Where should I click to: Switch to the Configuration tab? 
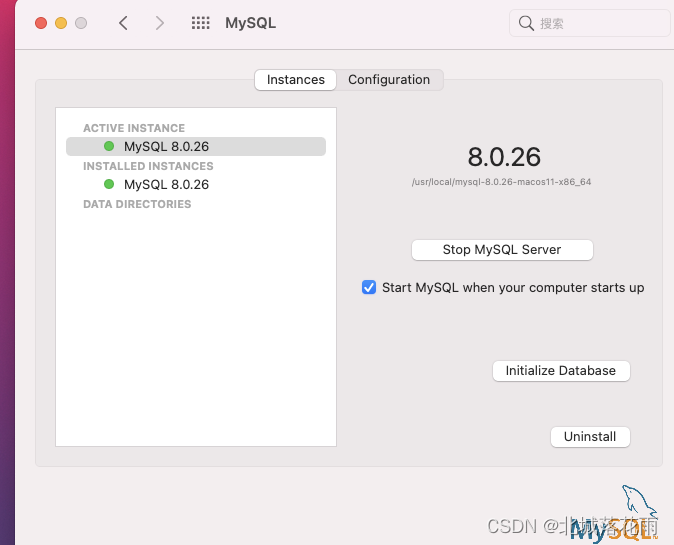coord(389,80)
